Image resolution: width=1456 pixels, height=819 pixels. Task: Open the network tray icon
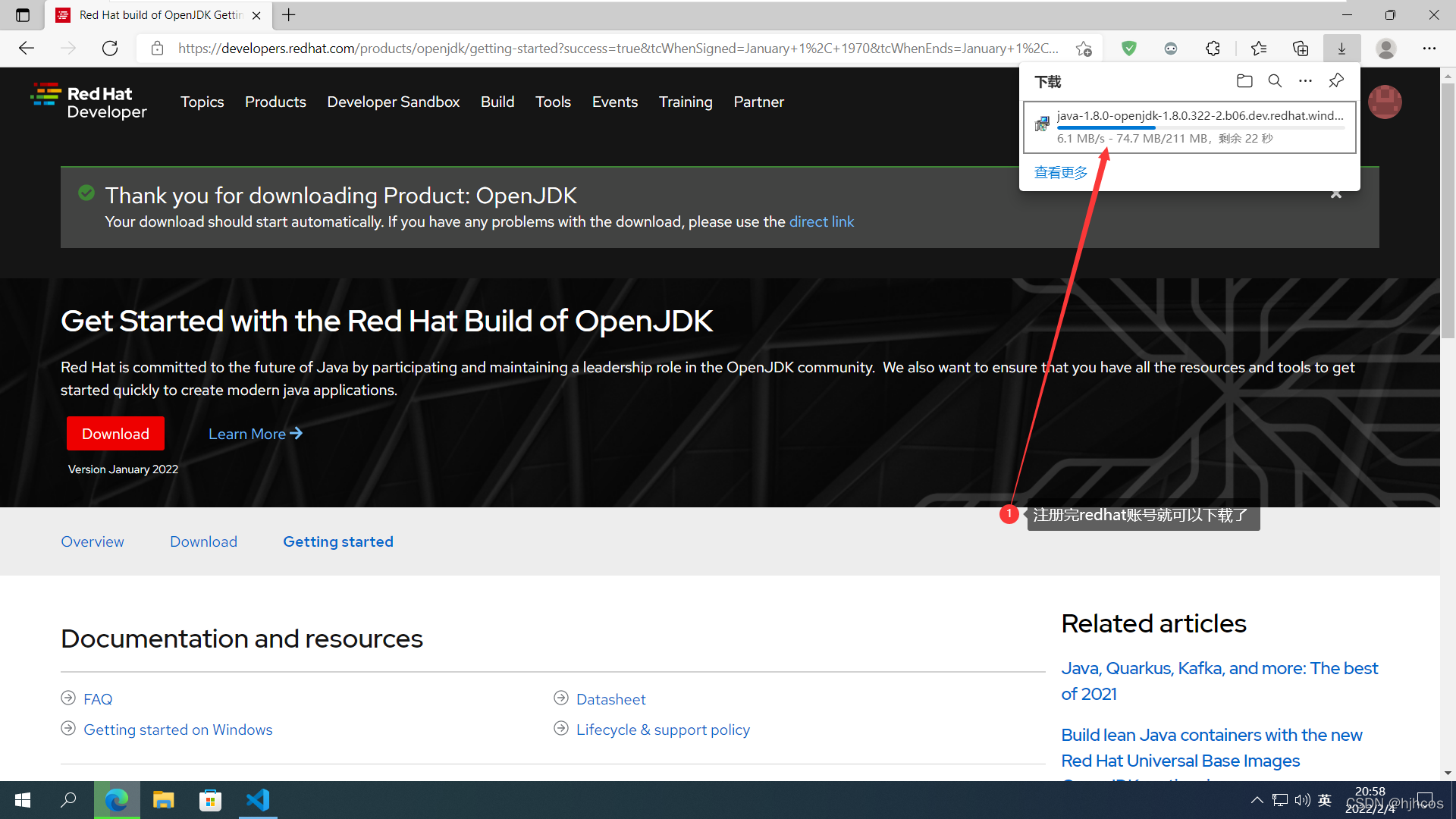[x=1280, y=800]
